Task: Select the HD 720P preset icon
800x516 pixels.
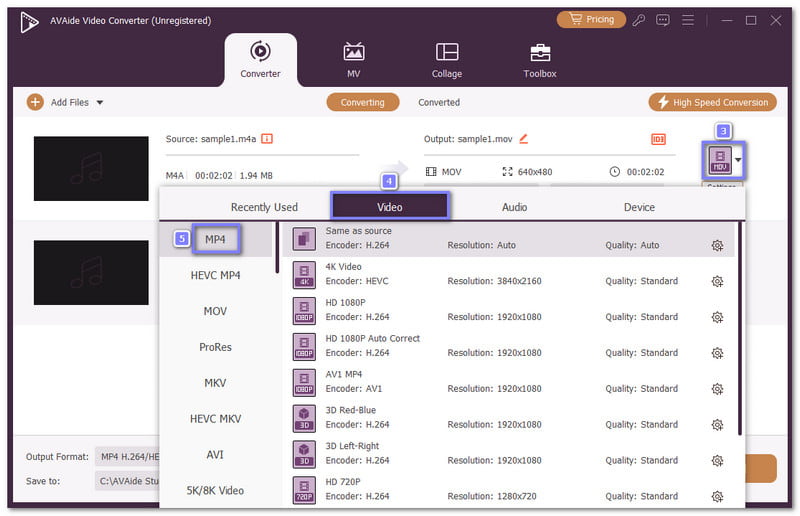Action: click(304, 490)
